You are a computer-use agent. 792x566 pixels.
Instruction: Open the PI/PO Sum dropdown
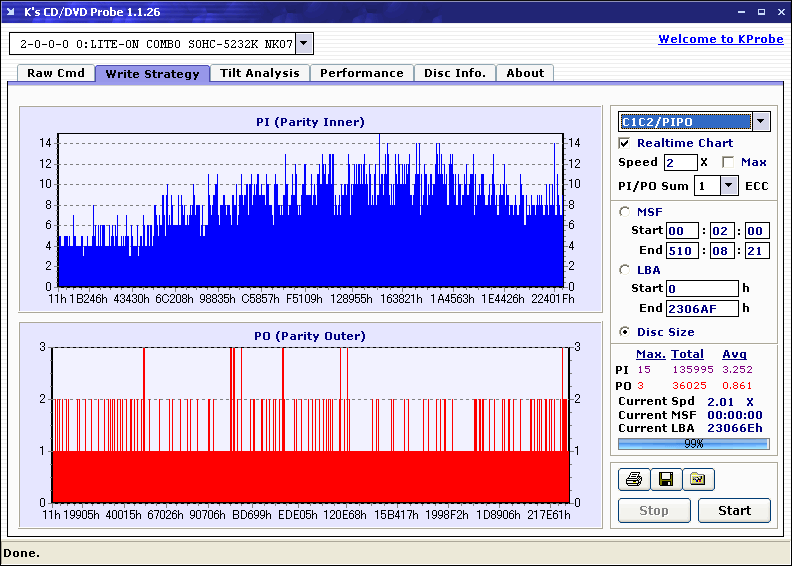pyautogui.click(x=728, y=186)
